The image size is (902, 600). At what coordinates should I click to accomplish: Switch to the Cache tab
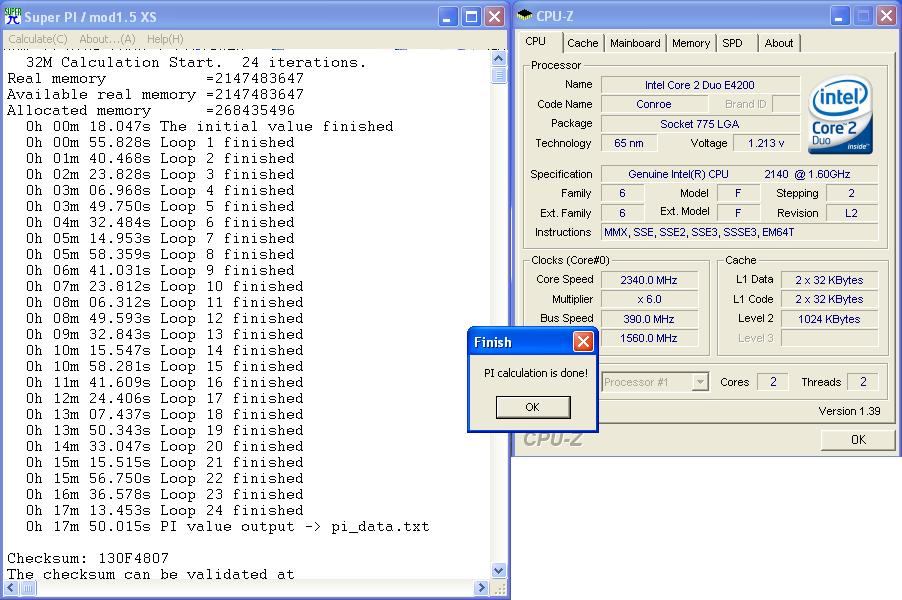coord(582,43)
